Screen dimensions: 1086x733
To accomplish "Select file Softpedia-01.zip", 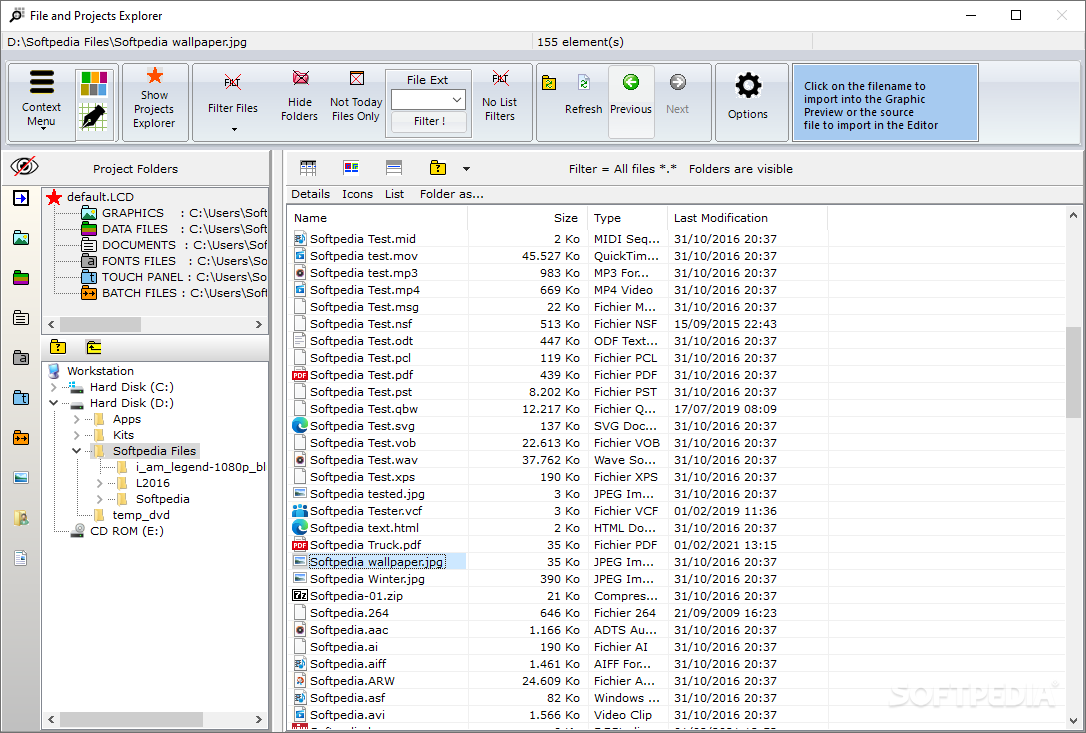I will click(356, 596).
